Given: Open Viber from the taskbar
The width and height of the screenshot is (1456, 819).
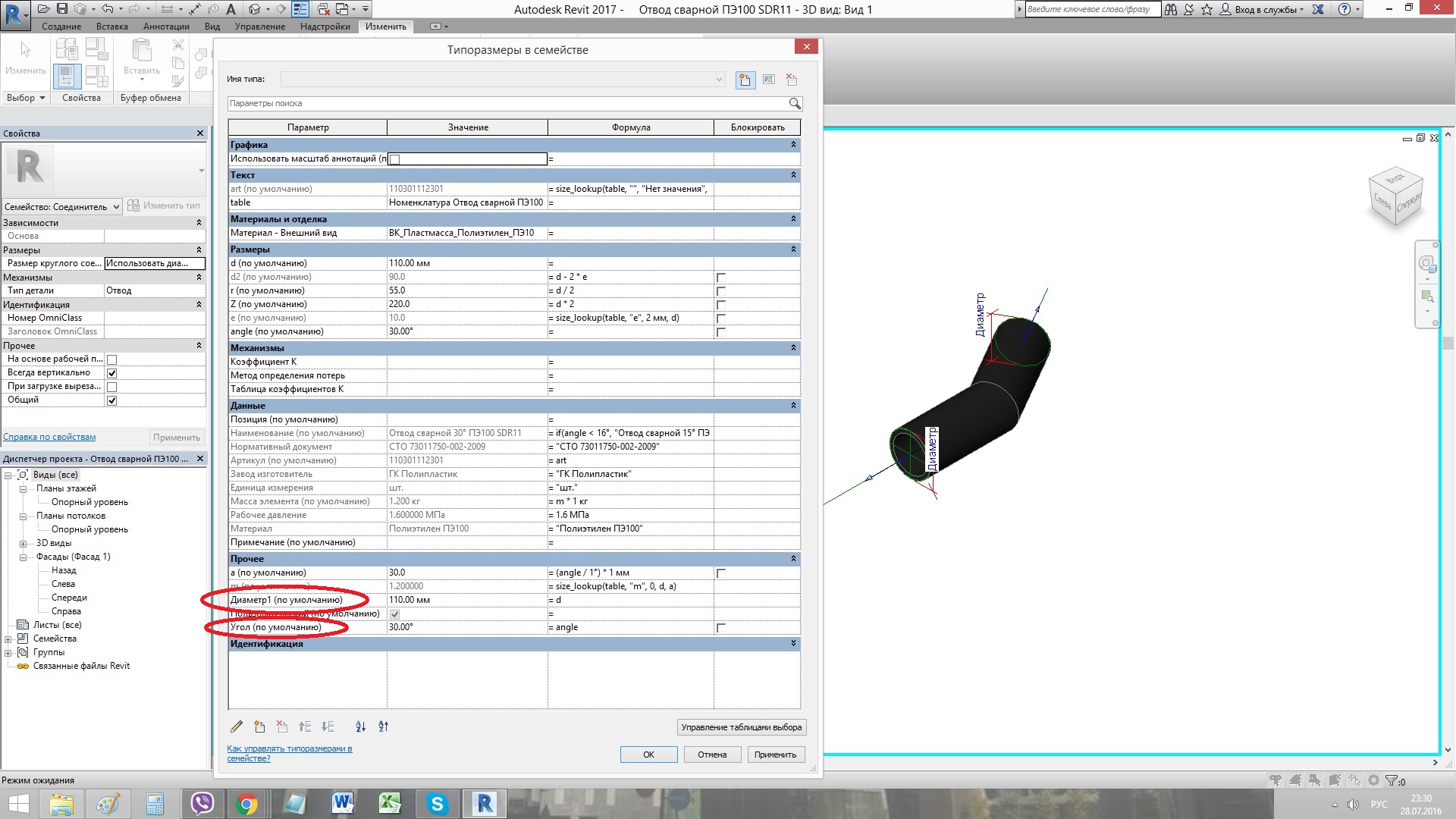Looking at the screenshot, I should click(202, 804).
